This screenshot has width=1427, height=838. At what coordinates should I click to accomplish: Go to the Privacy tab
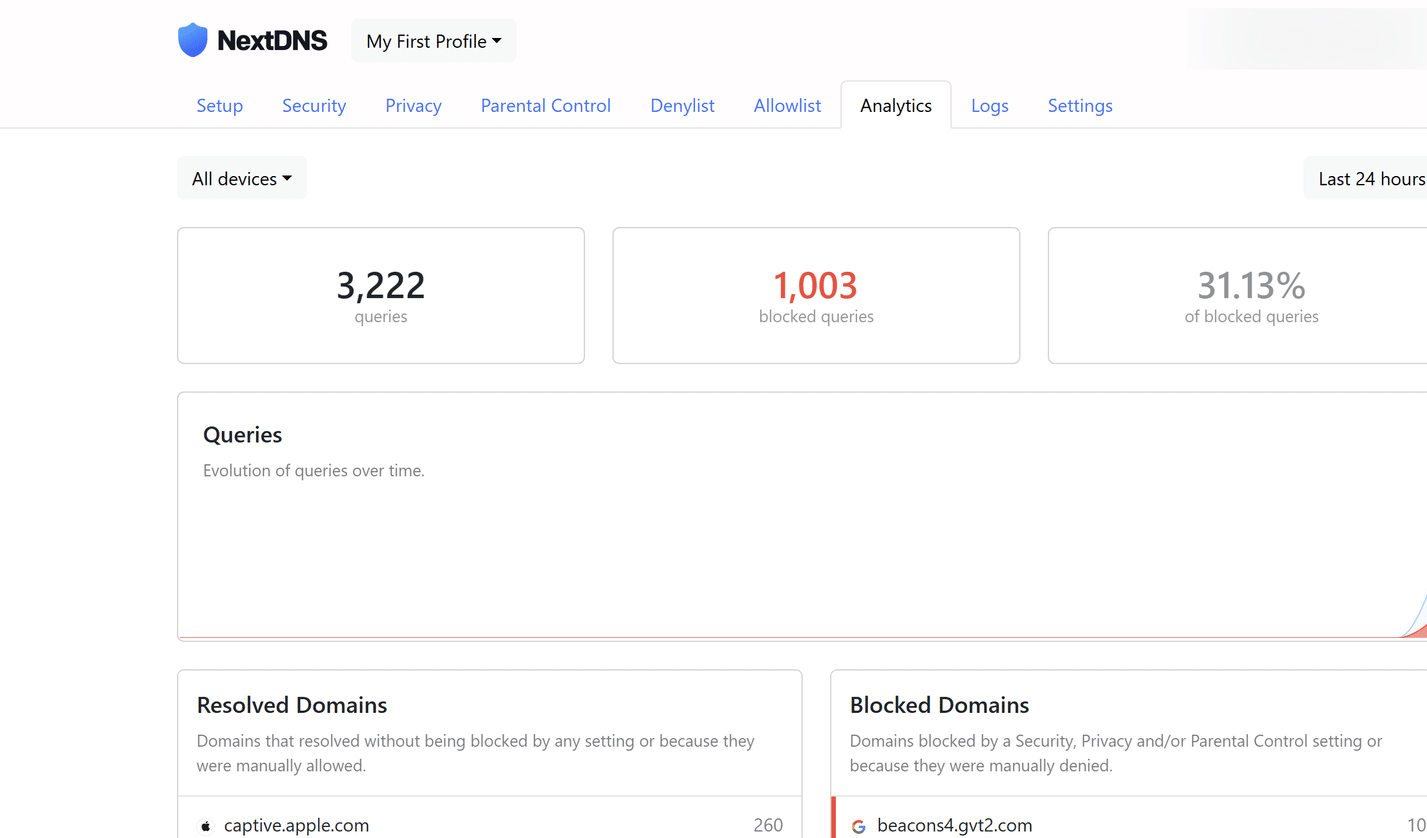pyautogui.click(x=413, y=106)
